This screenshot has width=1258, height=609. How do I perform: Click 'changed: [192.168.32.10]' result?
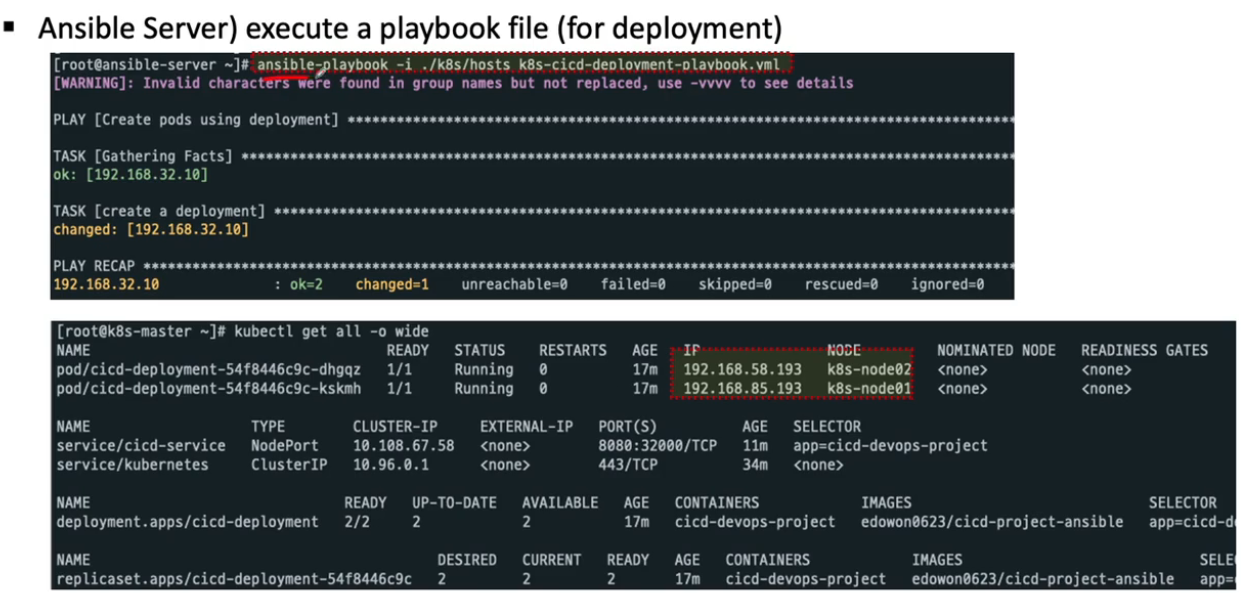point(150,230)
